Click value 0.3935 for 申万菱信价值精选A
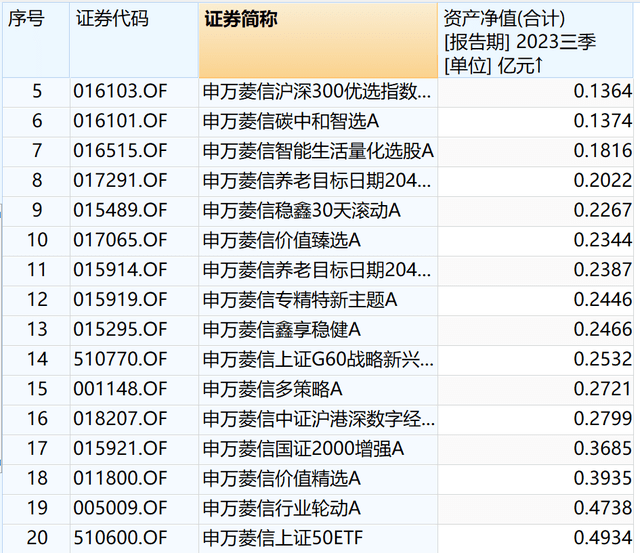The width and height of the screenshot is (640, 553). pyautogui.click(x=602, y=478)
